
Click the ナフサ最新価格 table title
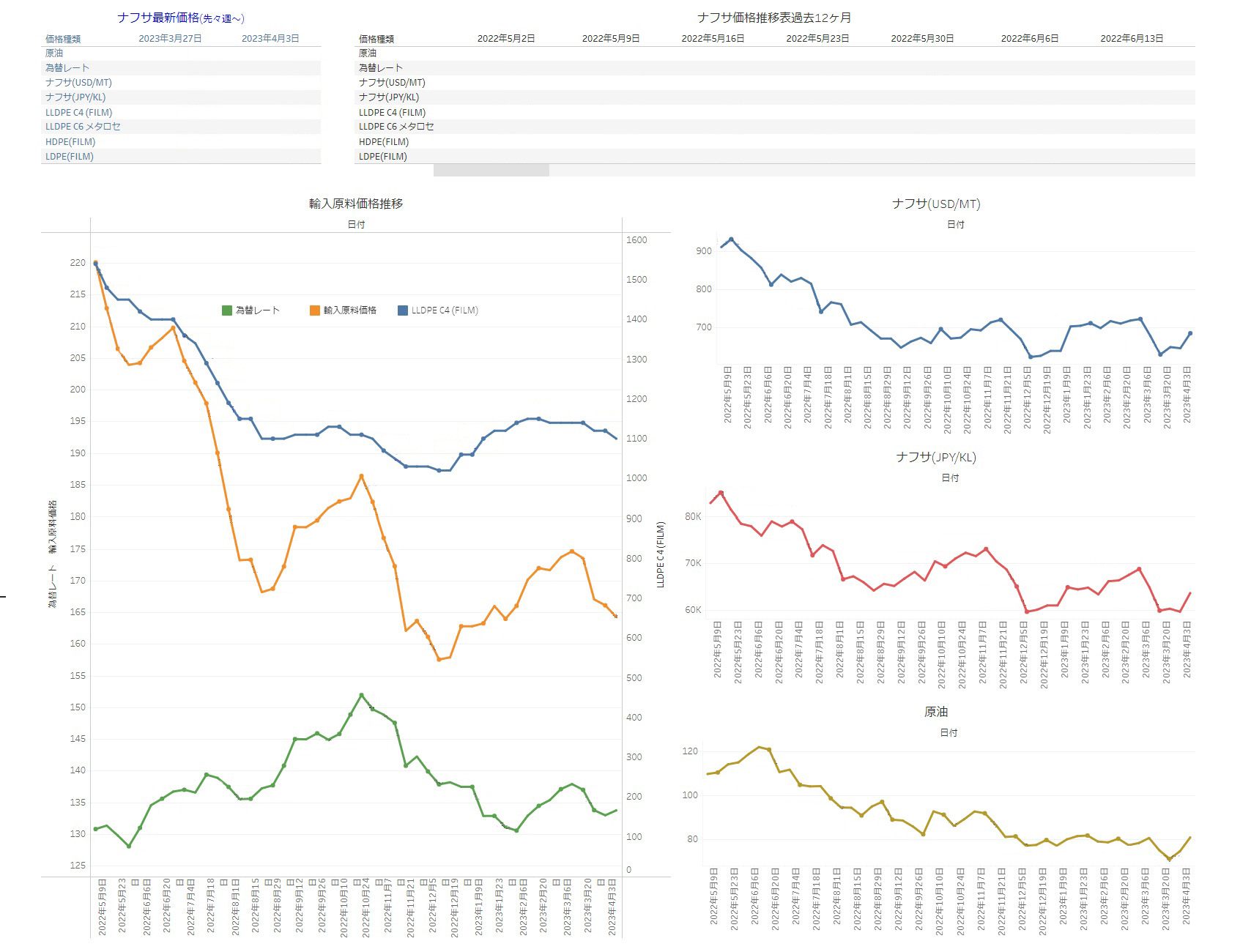(181, 18)
